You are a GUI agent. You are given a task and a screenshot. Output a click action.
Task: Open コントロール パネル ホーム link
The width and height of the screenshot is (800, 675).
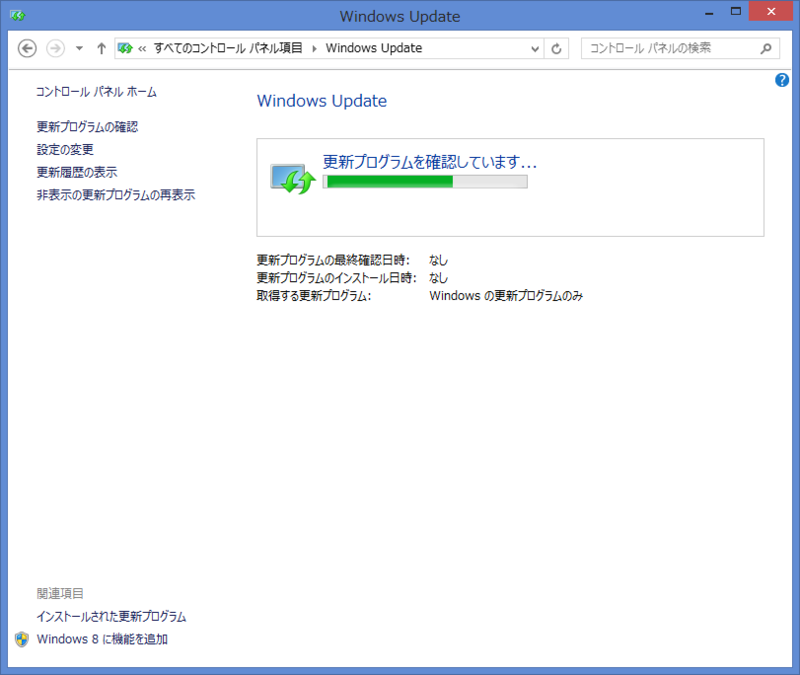tap(96, 92)
